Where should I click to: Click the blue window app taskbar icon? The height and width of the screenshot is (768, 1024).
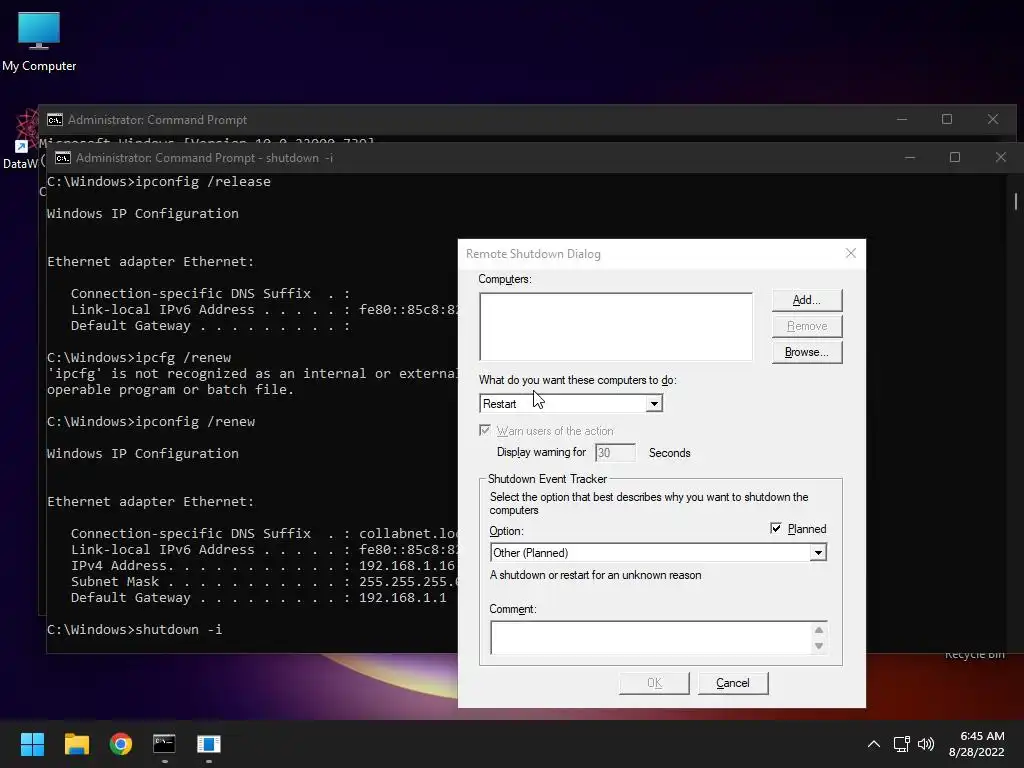[209, 744]
